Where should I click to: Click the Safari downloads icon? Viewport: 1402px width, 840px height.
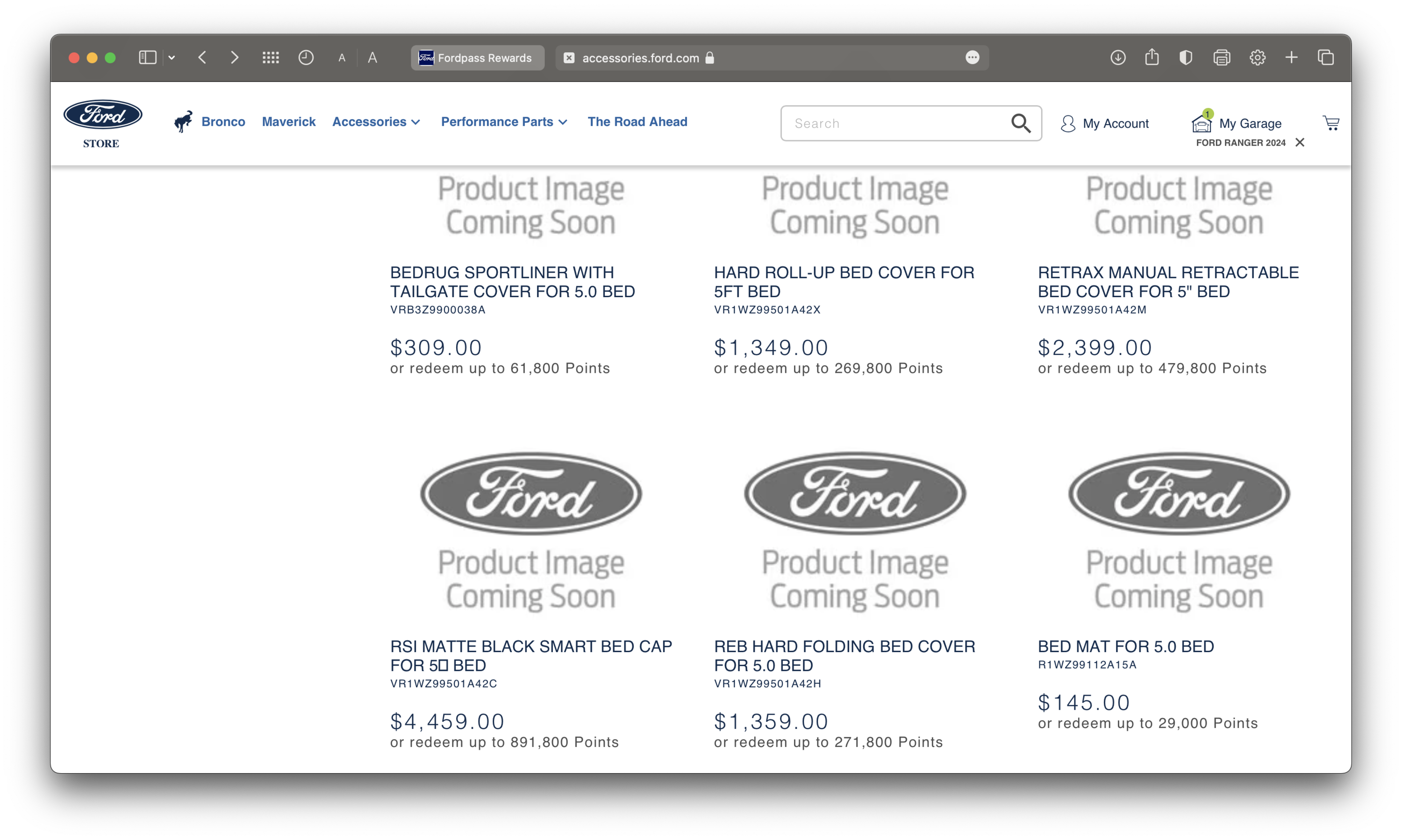(1117, 57)
